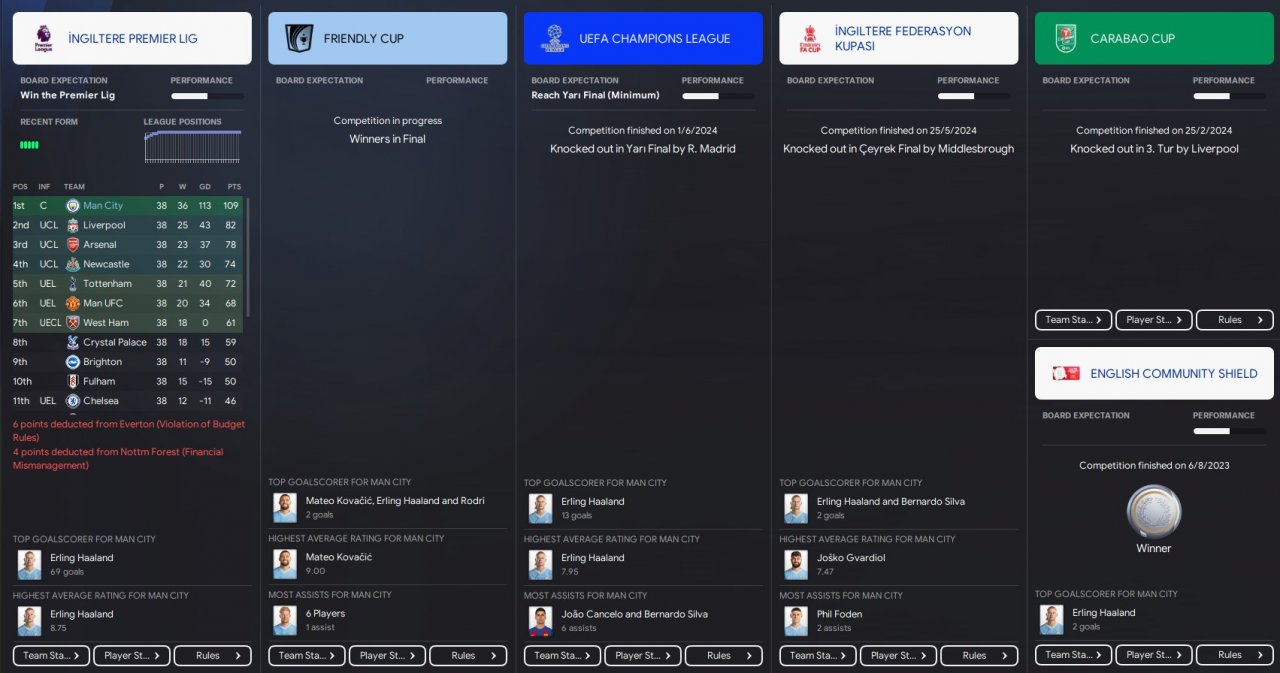Open Haaland's portrait beside 13 goals
The width and height of the screenshot is (1280, 673).
(x=541, y=508)
